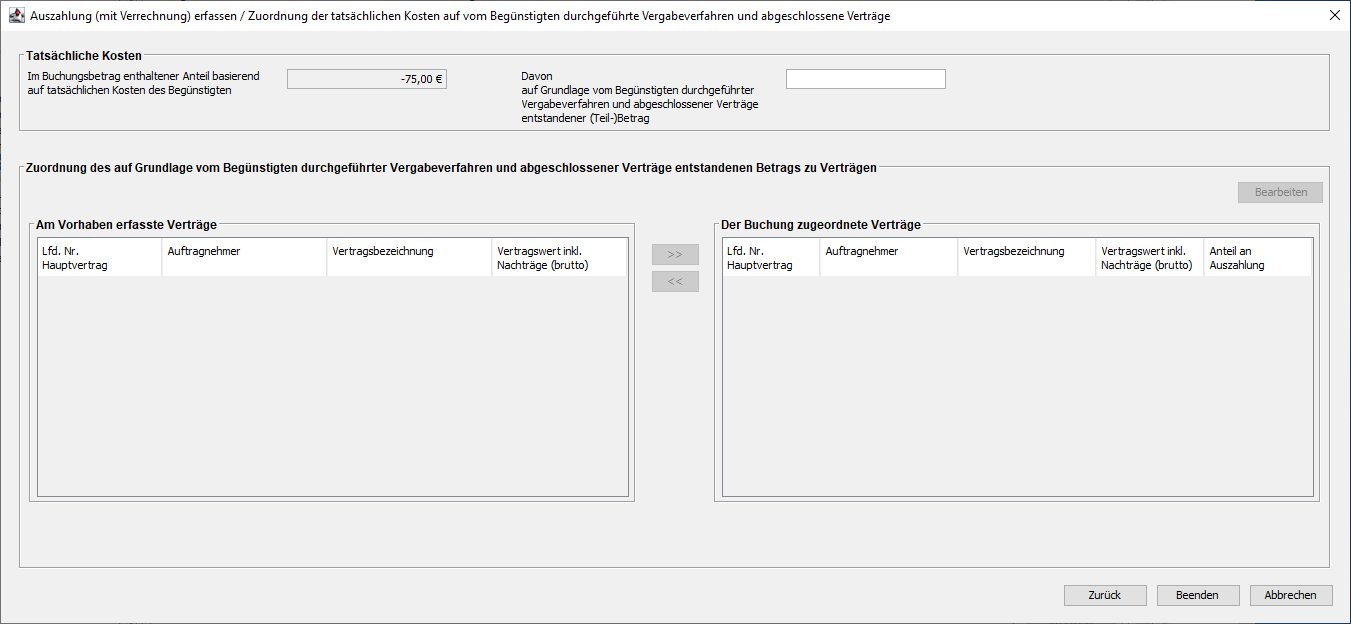Go back with the Zurück button
This screenshot has height=624, width=1351.
click(1105, 595)
